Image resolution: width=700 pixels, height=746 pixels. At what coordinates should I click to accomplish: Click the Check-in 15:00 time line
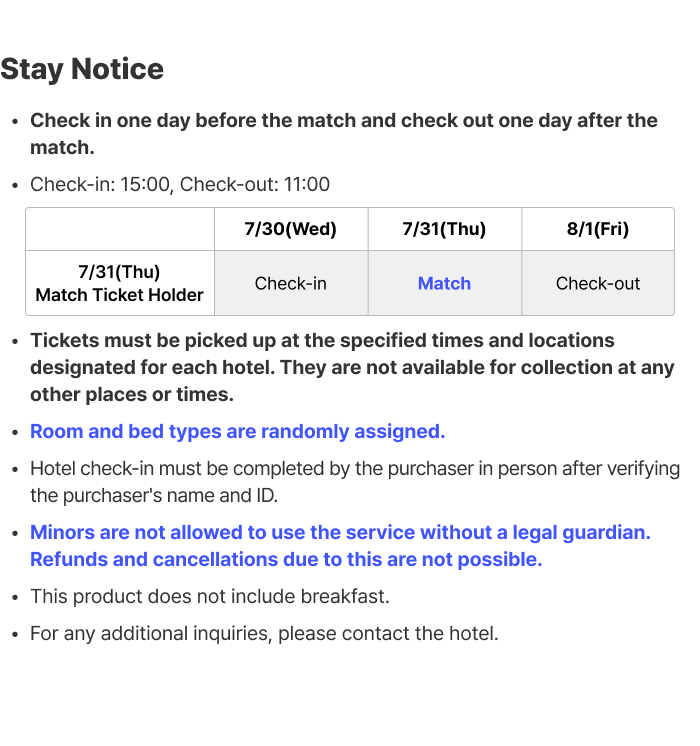180,185
